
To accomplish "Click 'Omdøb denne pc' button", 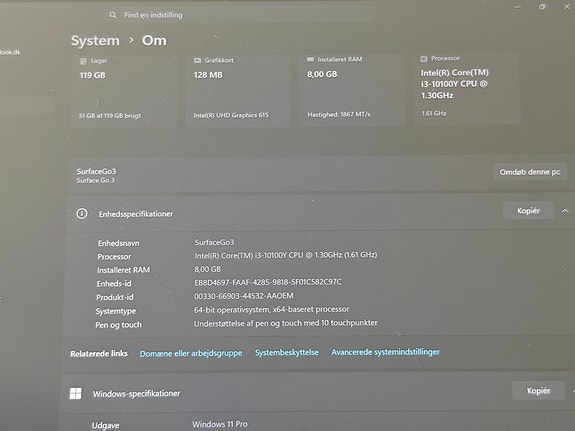I will (530, 172).
